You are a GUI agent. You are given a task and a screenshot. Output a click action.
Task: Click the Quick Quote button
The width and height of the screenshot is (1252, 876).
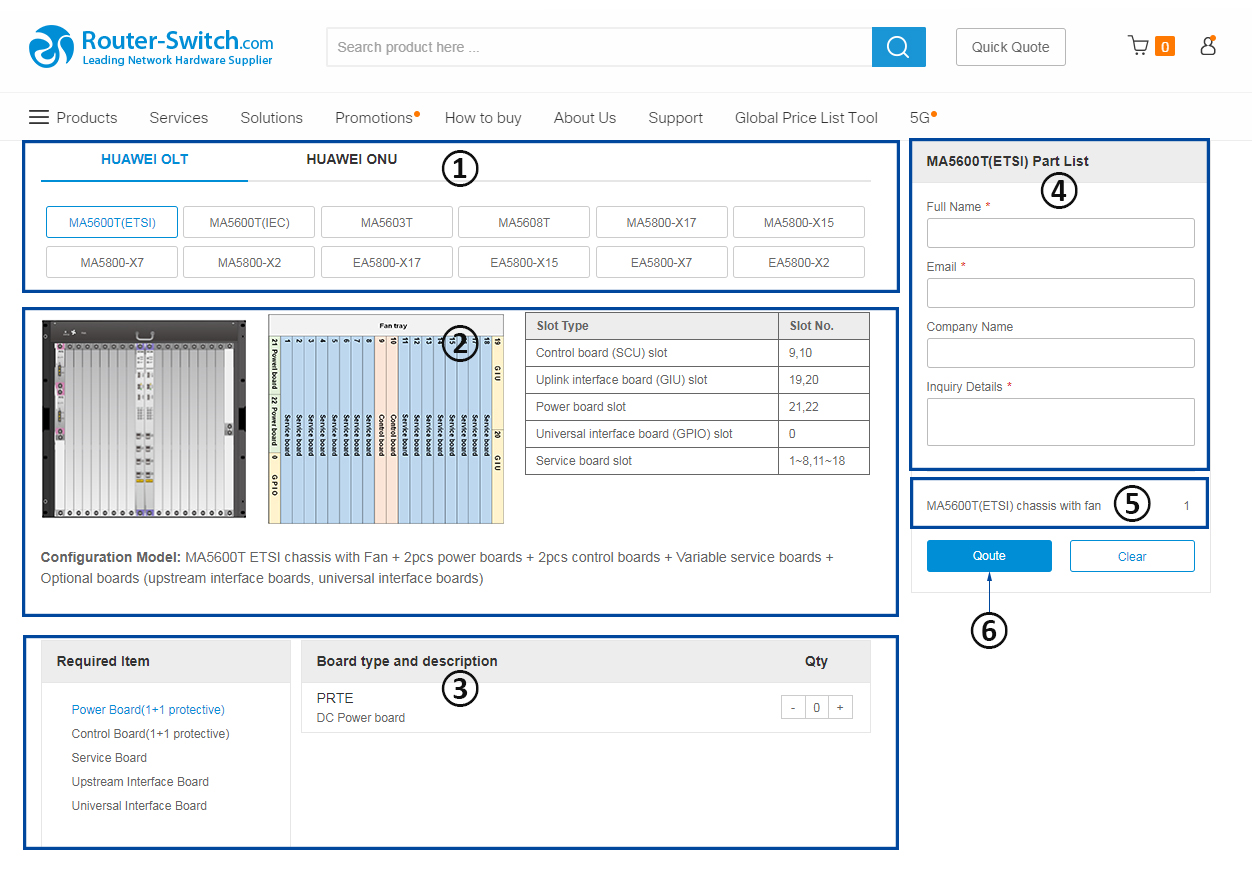click(x=1011, y=47)
